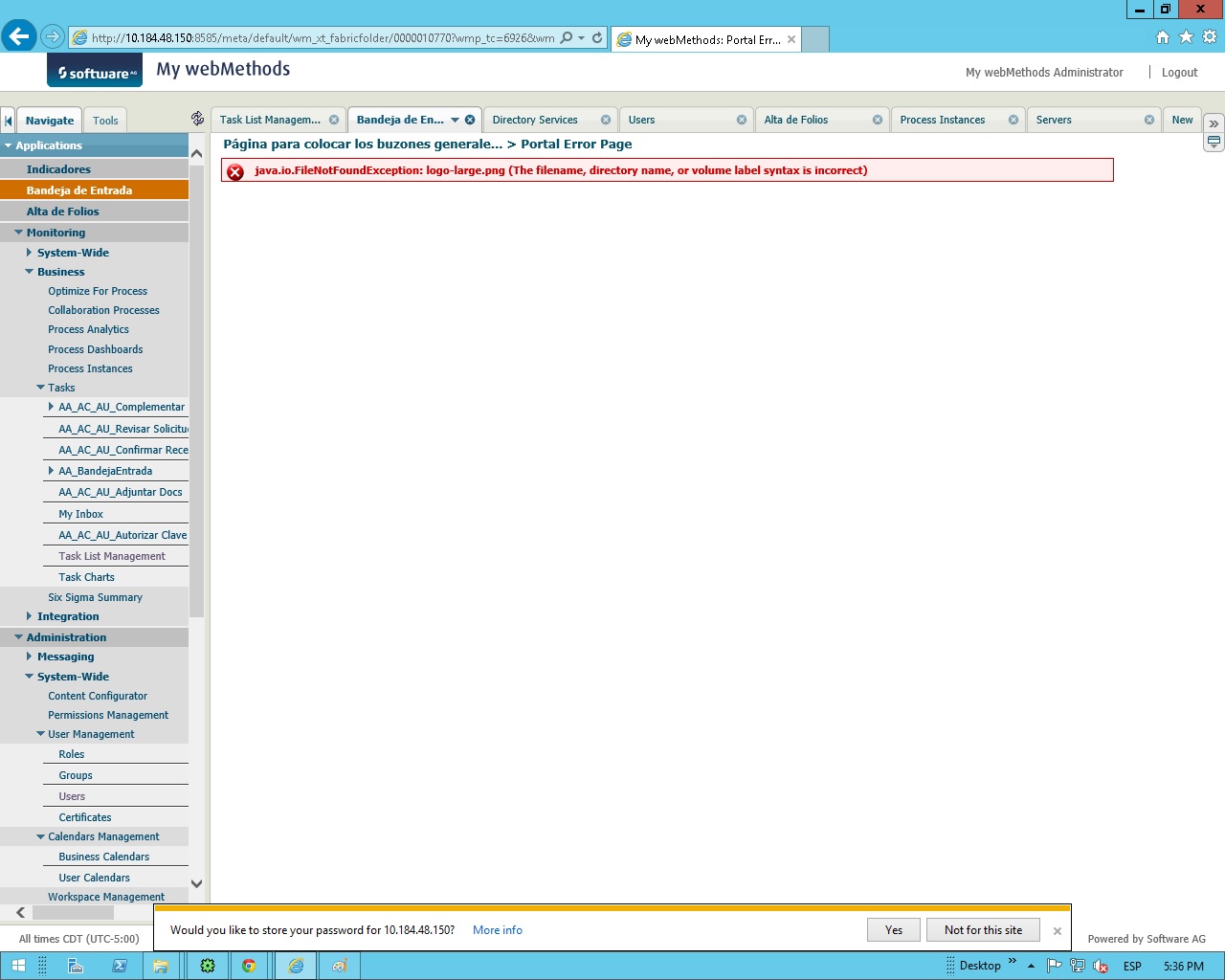
Task: Close the Task List Management tab
Action: [x=334, y=120]
